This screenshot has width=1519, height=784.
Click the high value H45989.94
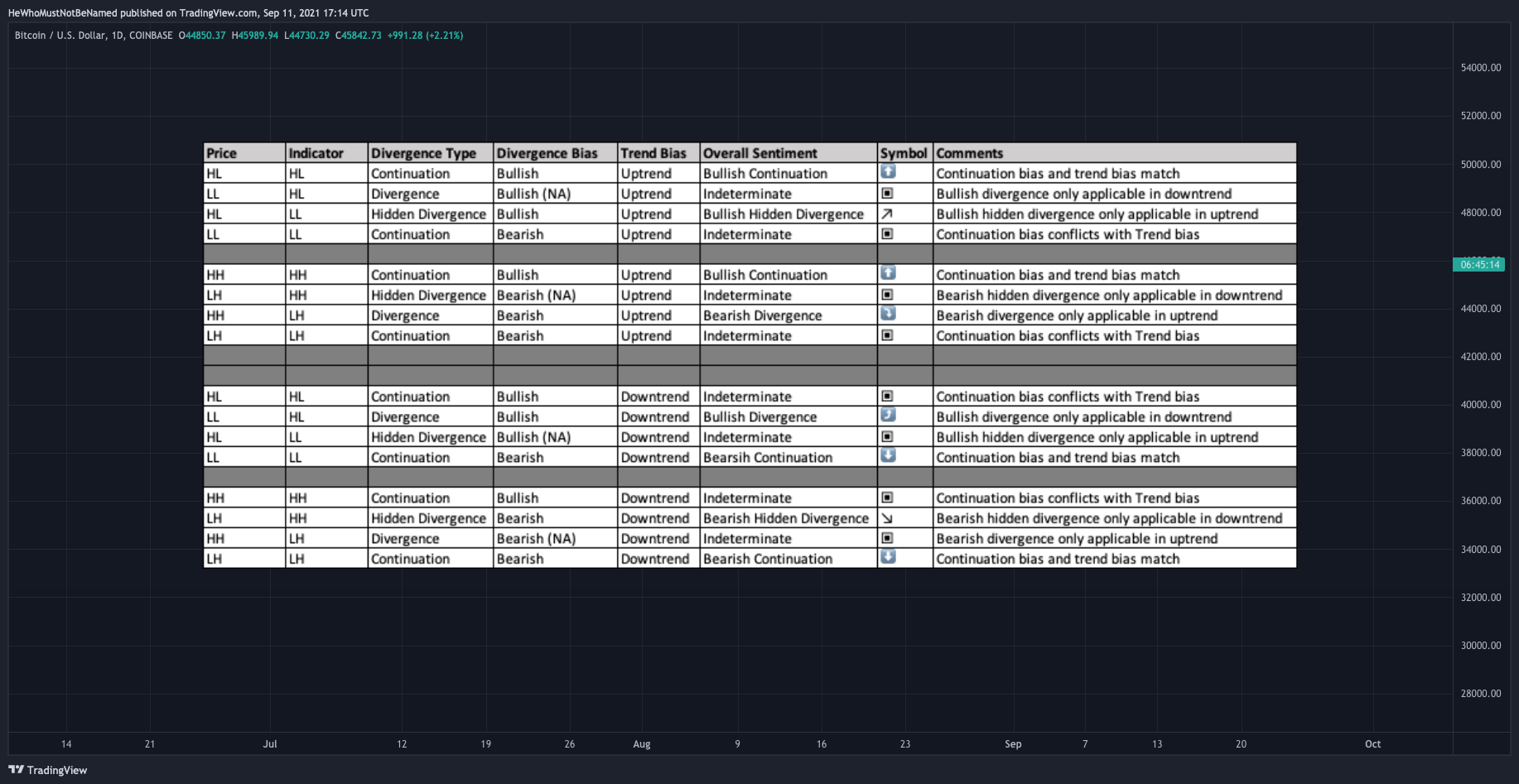click(255, 36)
